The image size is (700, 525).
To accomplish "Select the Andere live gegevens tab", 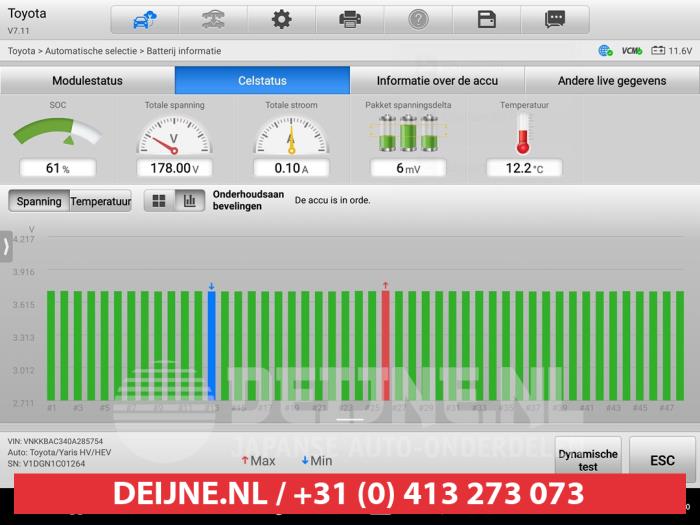I will coord(612,81).
